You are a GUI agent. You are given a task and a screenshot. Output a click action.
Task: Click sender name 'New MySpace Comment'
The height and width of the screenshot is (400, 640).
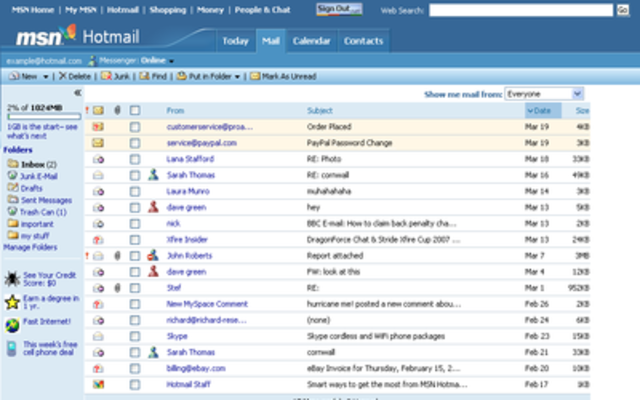tap(207, 304)
